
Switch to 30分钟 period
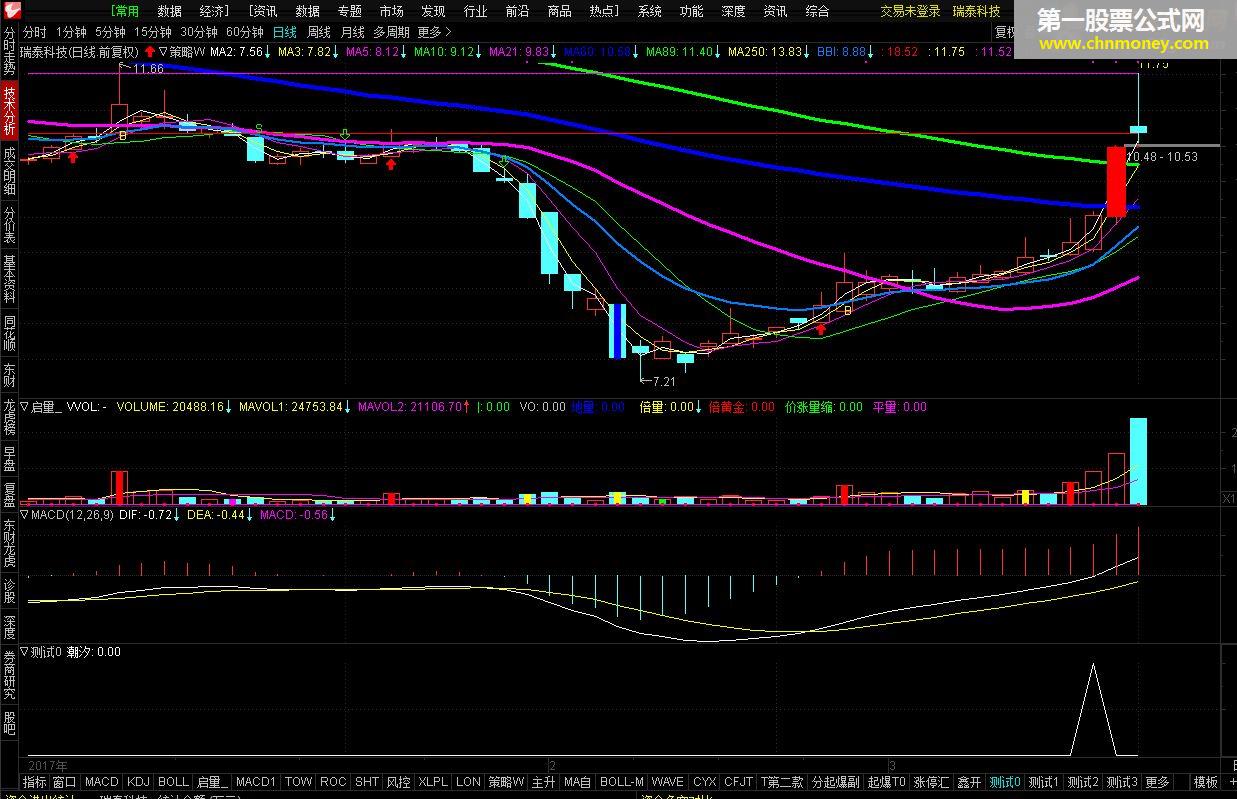(x=199, y=32)
